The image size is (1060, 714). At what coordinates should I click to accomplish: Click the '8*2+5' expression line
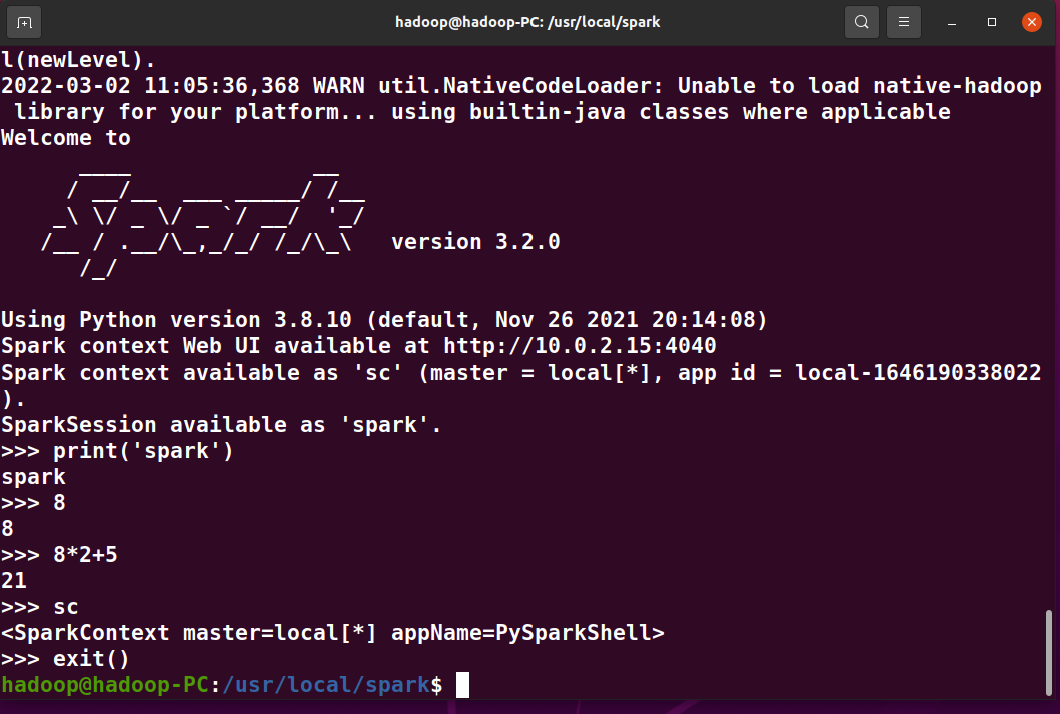click(x=59, y=554)
